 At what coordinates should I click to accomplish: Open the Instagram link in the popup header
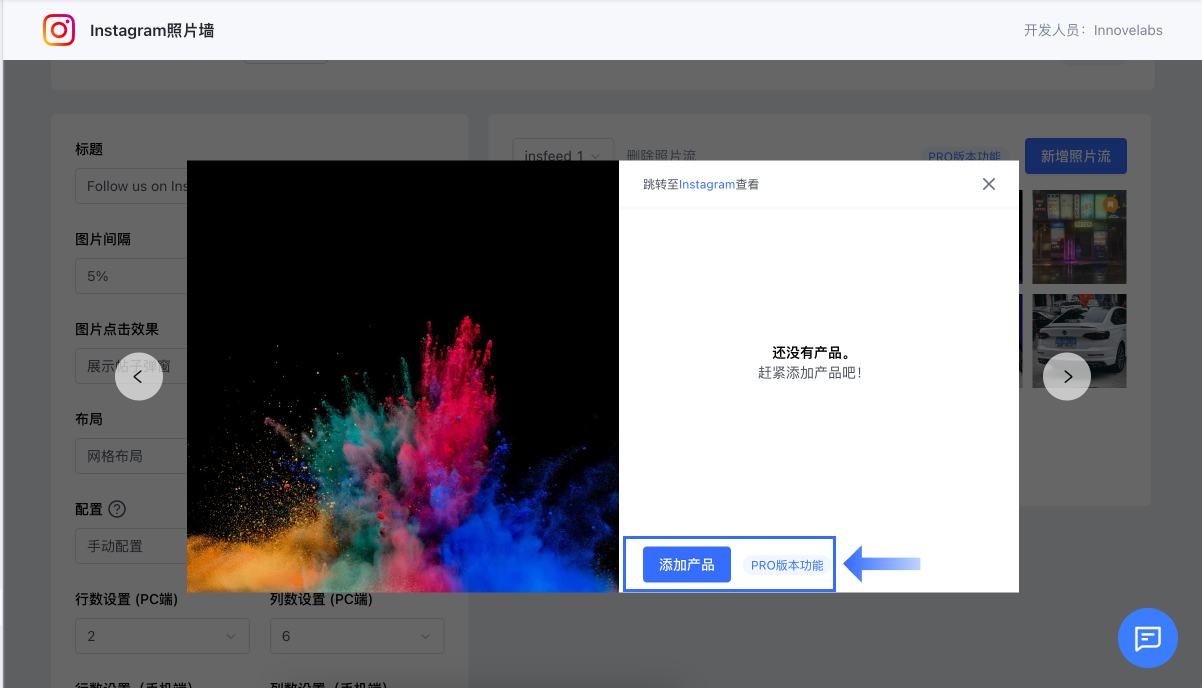pyautogui.click(x=707, y=185)
